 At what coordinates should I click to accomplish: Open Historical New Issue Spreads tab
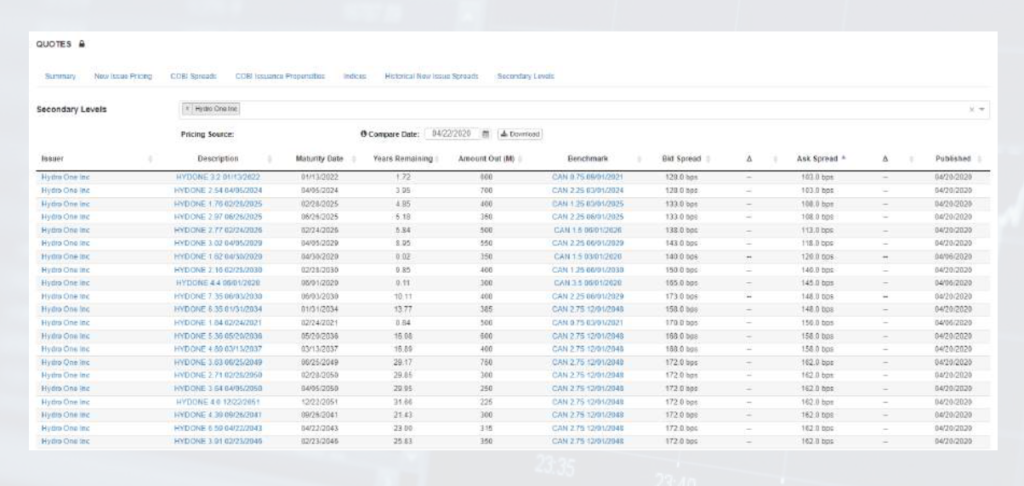(431, 76)
